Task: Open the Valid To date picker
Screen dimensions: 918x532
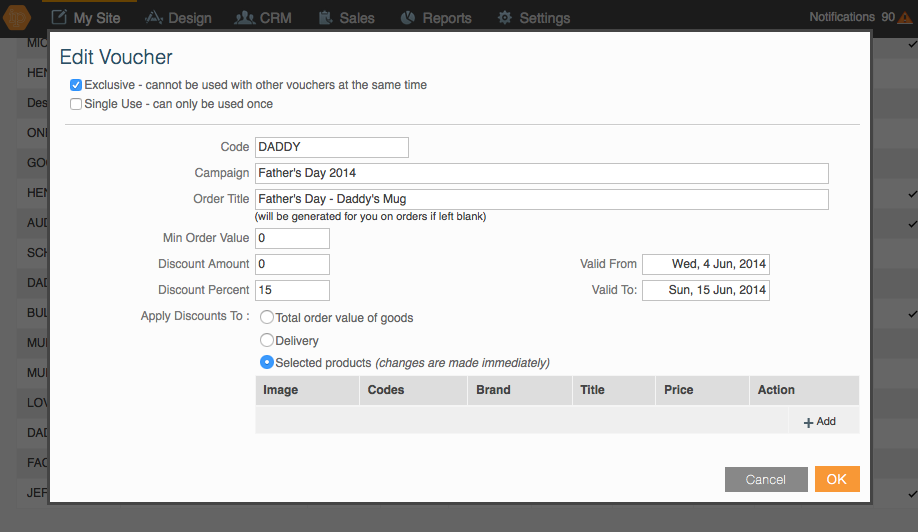Action: 705,290
